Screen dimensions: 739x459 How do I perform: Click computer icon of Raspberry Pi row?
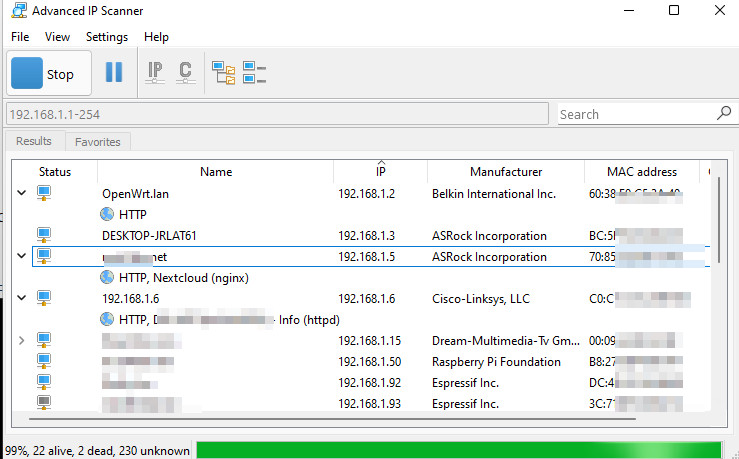click(44, 361)
